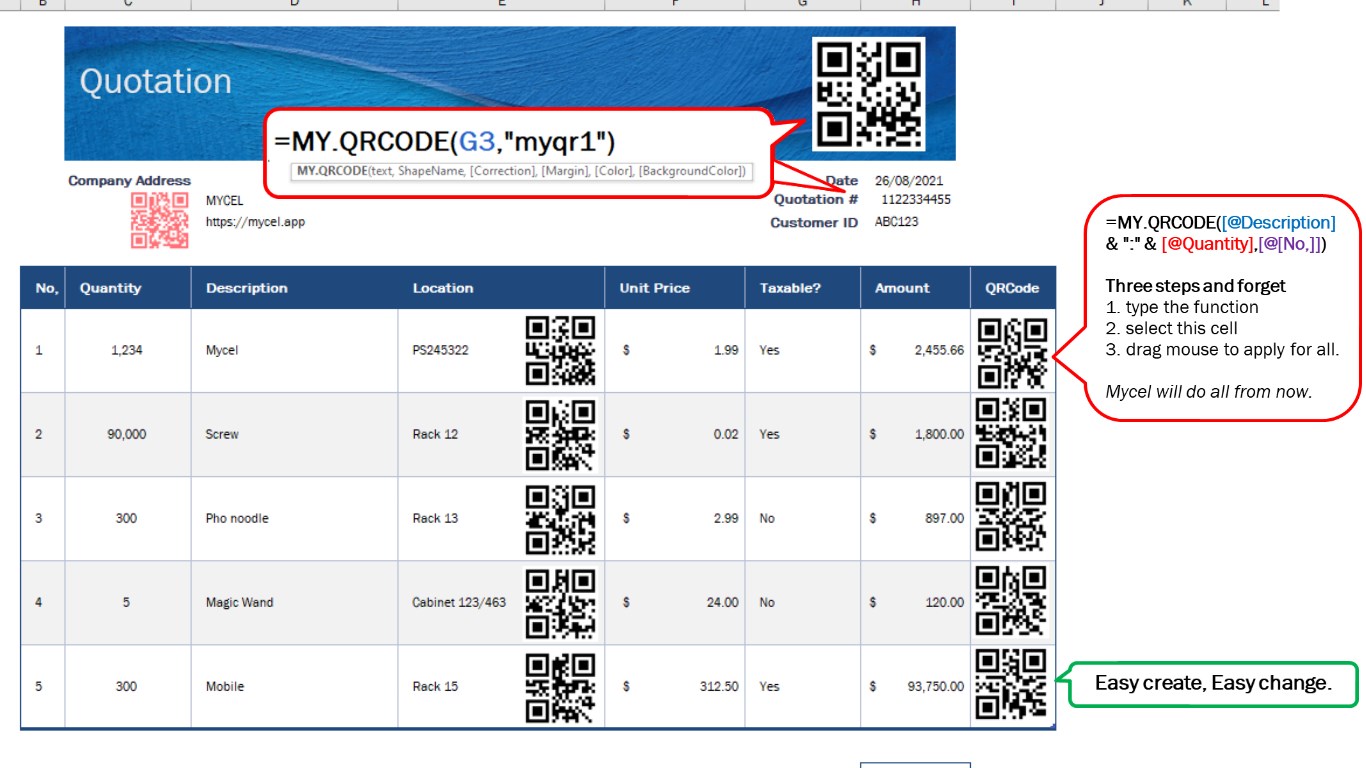
Task: Click the Taxable? column header
Action: (803, 288)
